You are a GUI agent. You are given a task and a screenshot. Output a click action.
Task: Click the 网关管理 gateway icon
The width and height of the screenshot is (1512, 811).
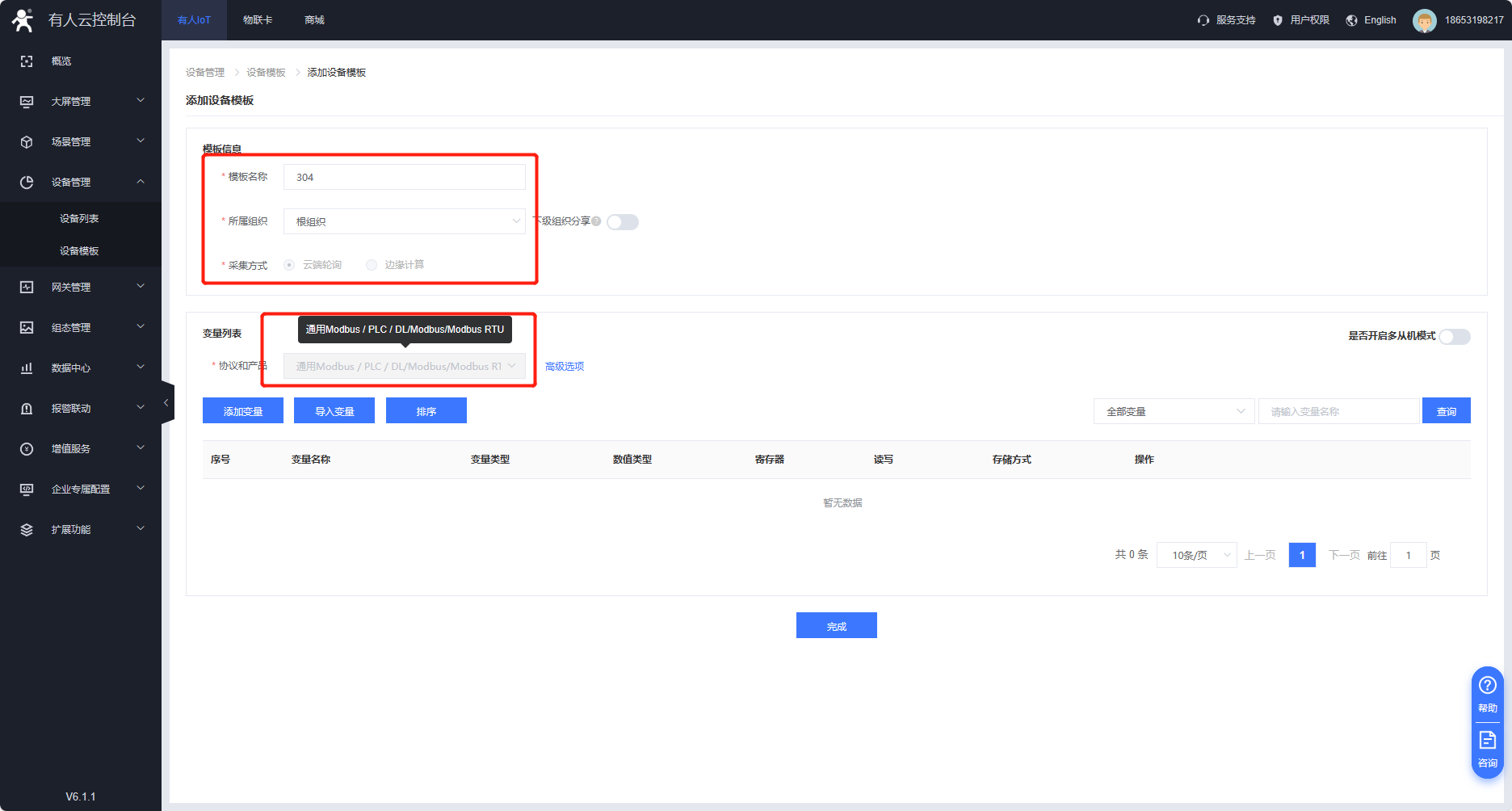pyautogui.click(x=27, y=288)
